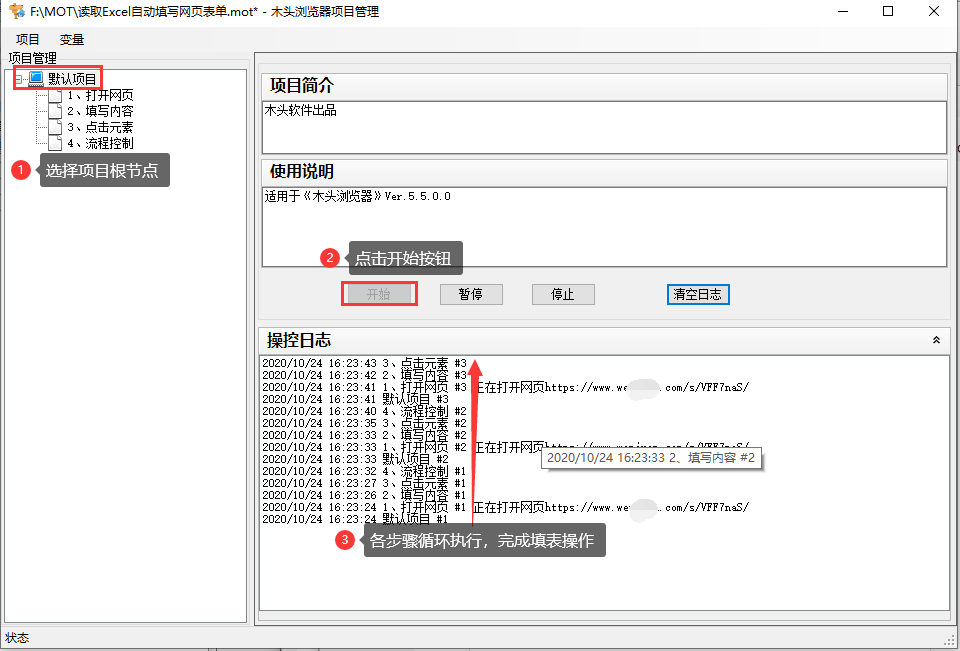This screenshot has height=651, width=960.
Task: Click 清空日志 to clear the log
Action: click(x=697, y=293)
